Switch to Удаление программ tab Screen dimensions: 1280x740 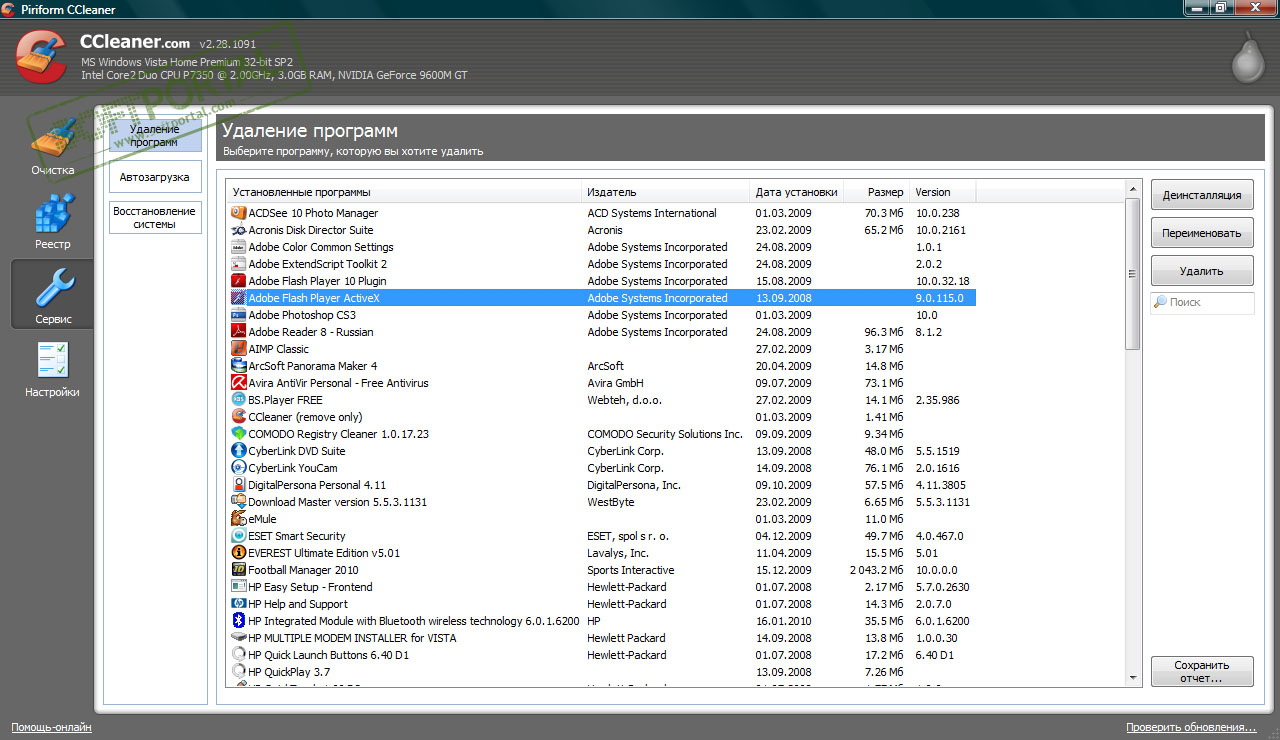(x=155, y=136)
